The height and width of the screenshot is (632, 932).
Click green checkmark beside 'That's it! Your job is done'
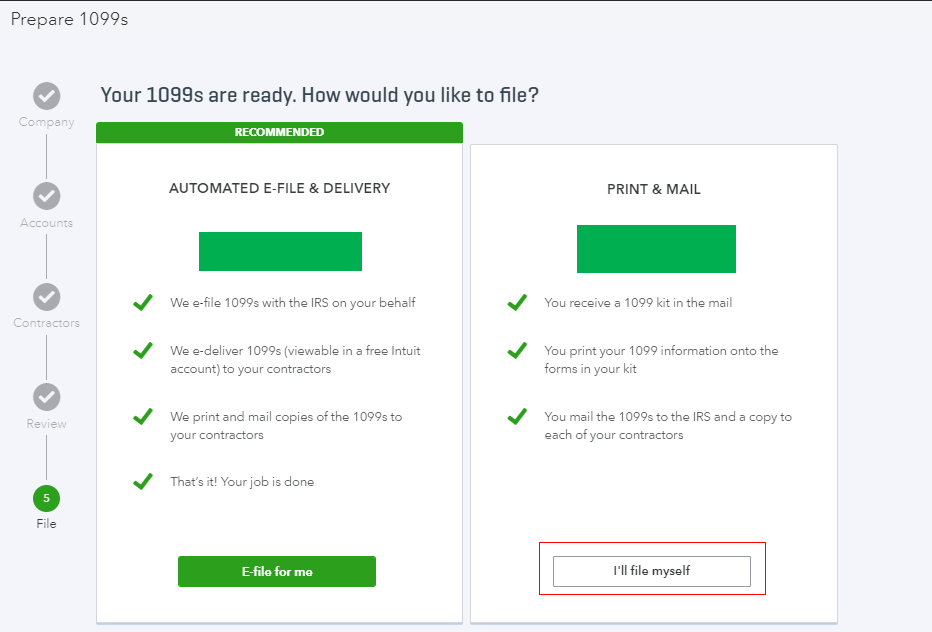tap(143, 482)
